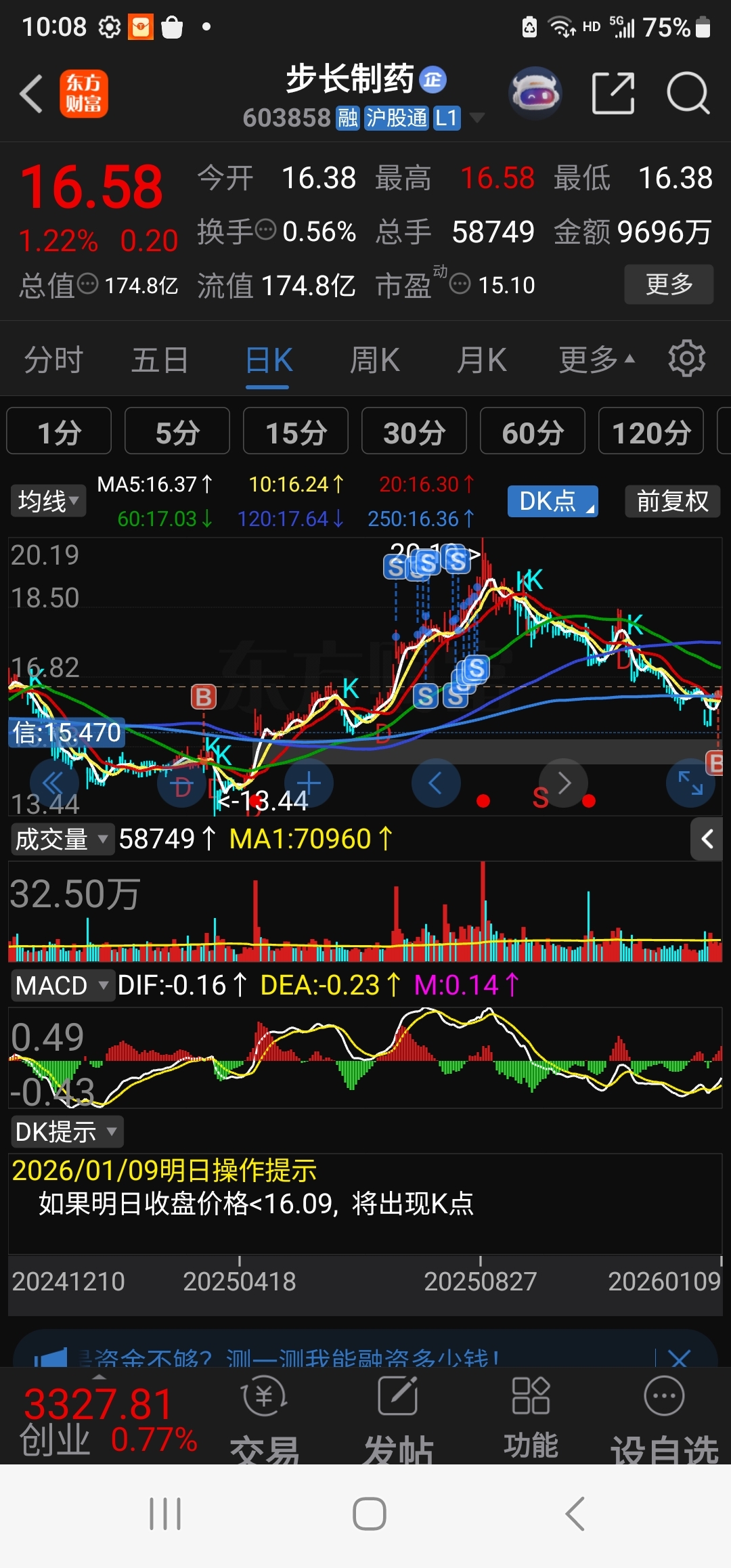Select 30分 period button
The height and width of the screenshot is (1568, 731).
click(x=414, y=431)
